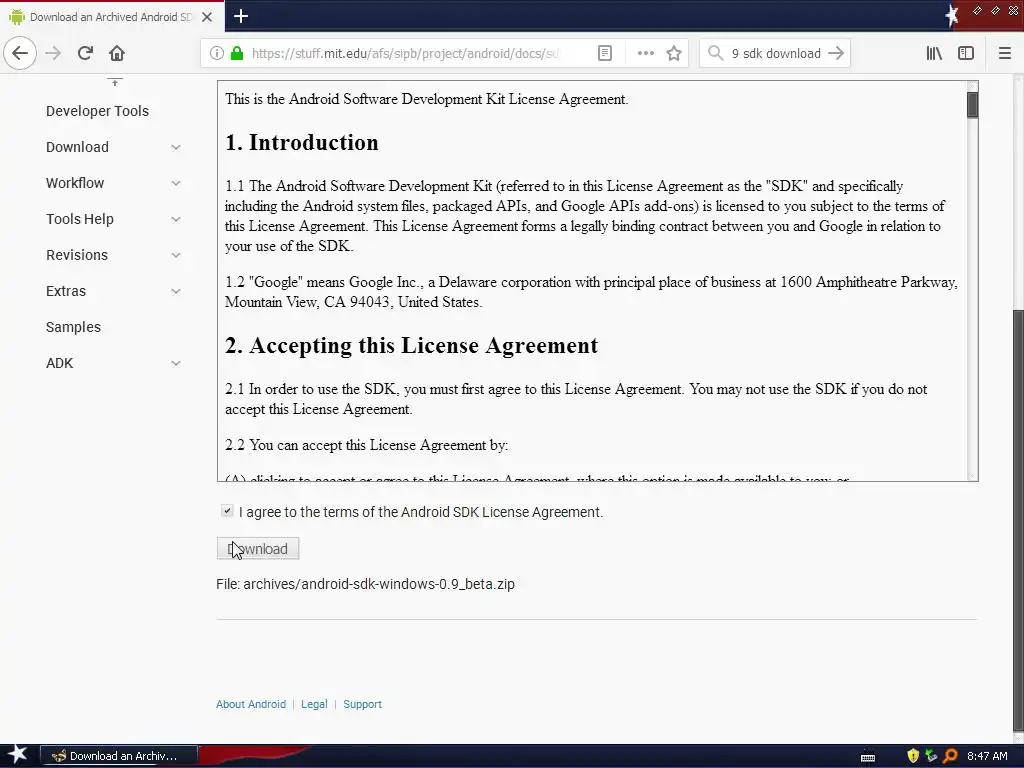Screen dimensions: 1024x768
Task: Open the Download sidebar item
Action: [x=77, y=147]
